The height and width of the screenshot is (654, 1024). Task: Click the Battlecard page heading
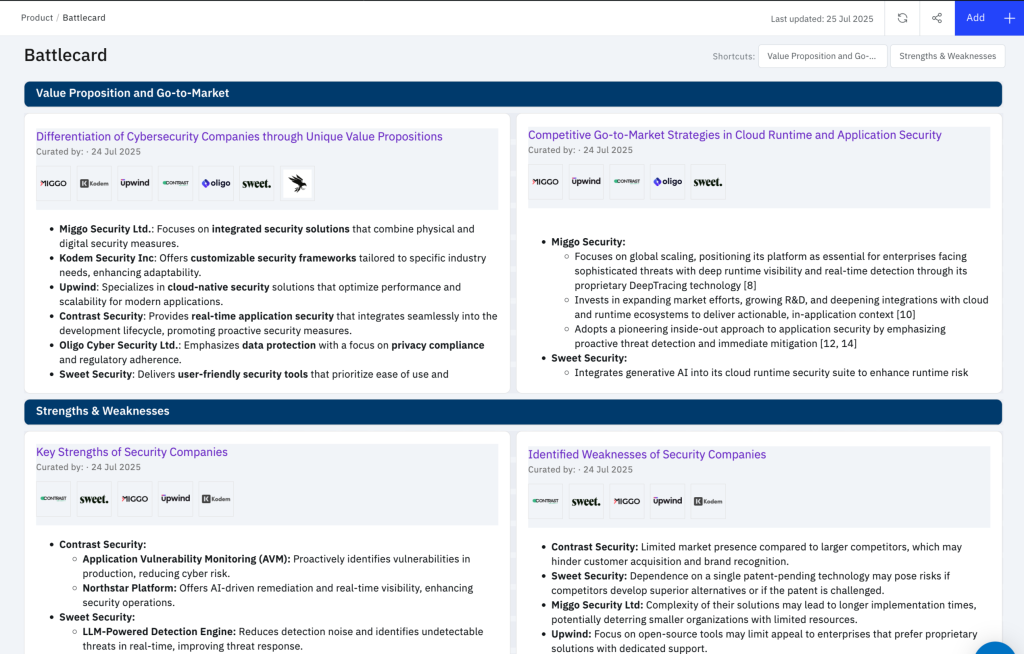65,56
